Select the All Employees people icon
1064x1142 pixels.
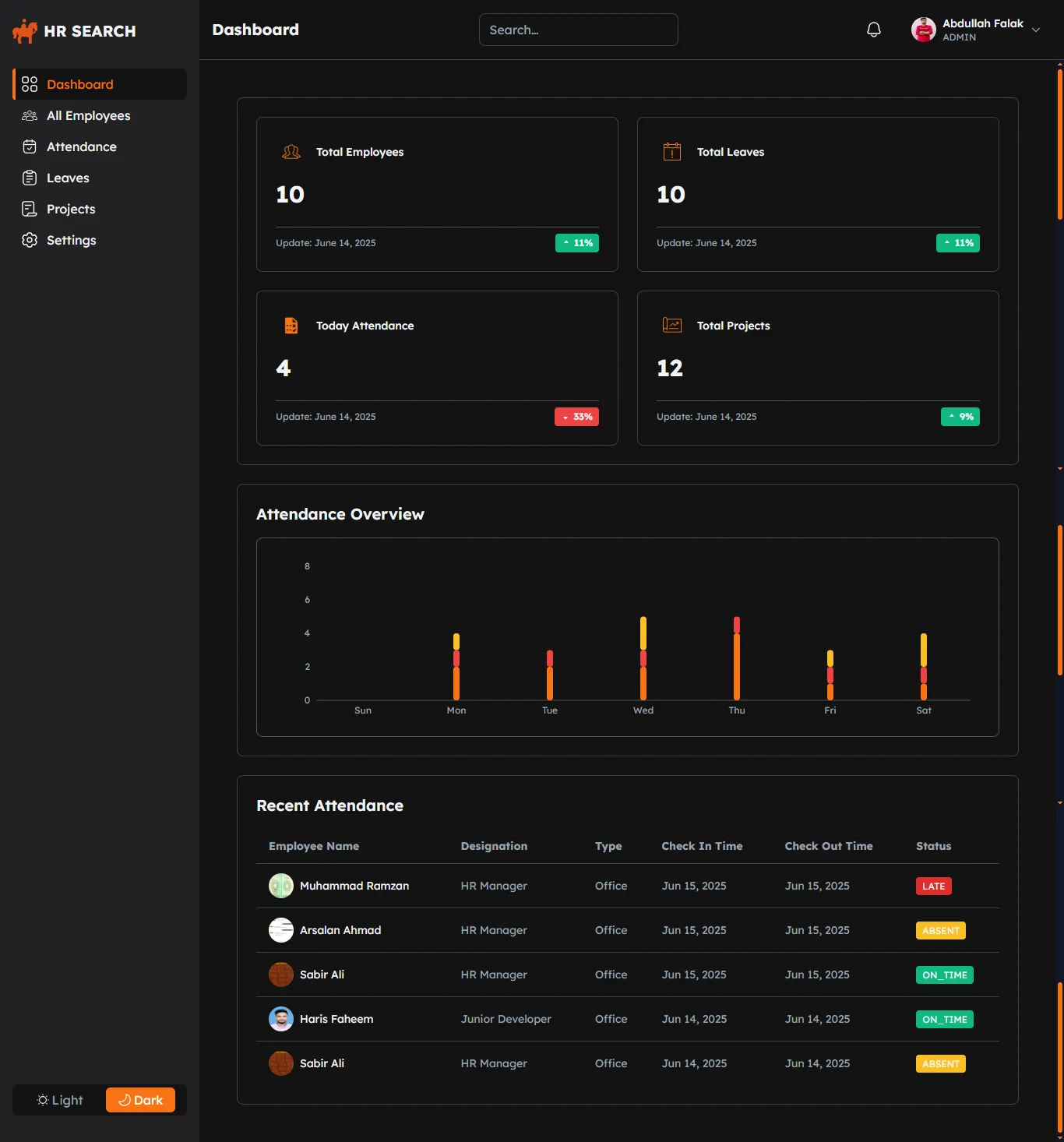(x=29, y=115)
